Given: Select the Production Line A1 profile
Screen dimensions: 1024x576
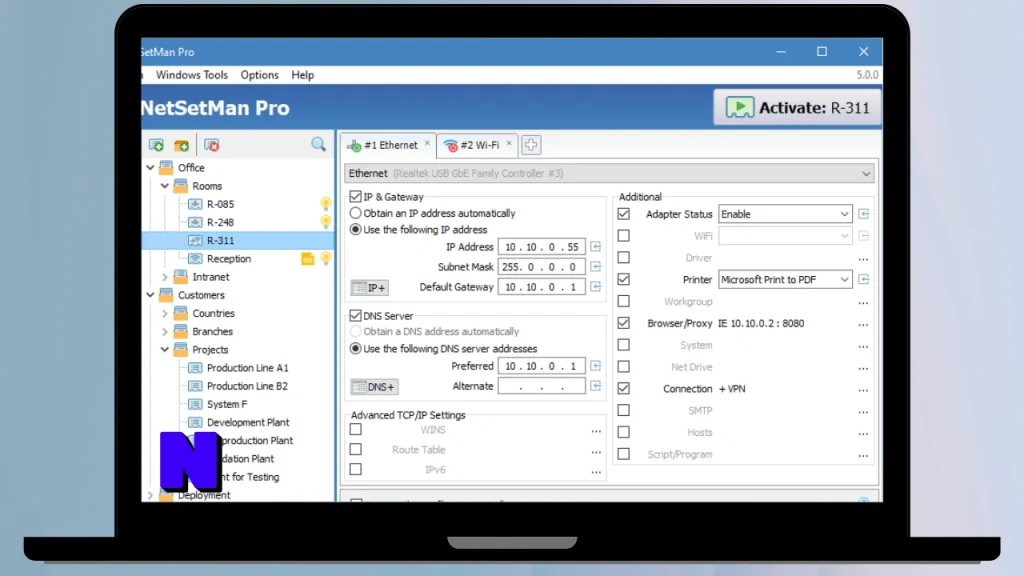Looking at the screenshot, I should [x=247, y=368].
